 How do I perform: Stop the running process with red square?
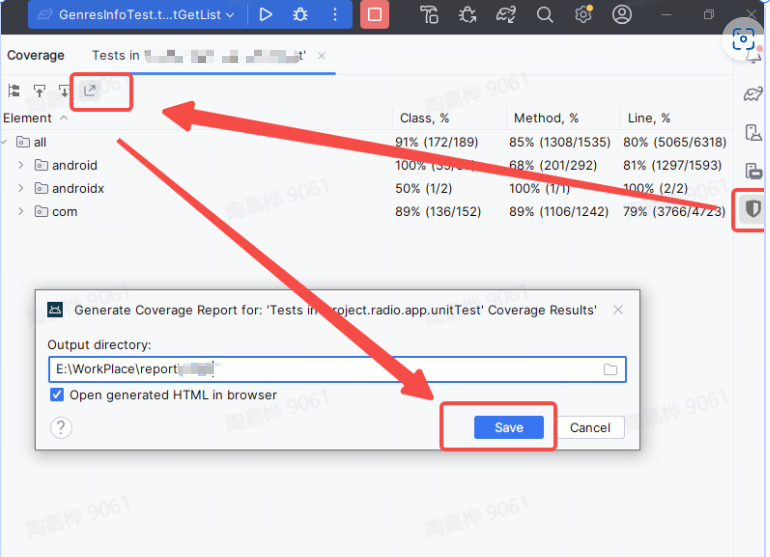coord(374,15)
